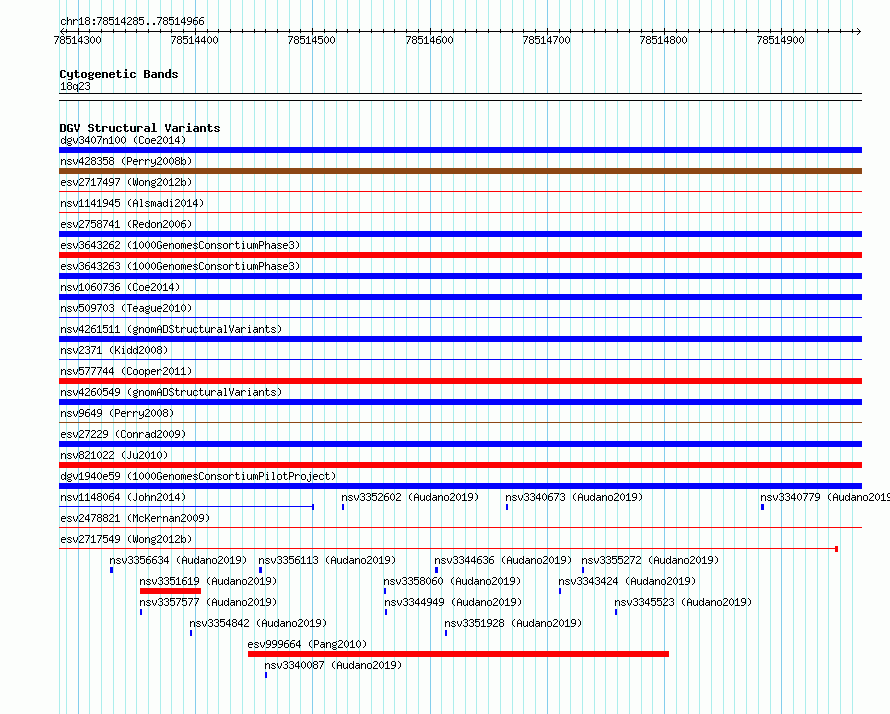The height and width of the screenshot is (714, 890).
Task: Select the nsv3357577 (Audano2019) label
Action: click(x=208, y=602)
